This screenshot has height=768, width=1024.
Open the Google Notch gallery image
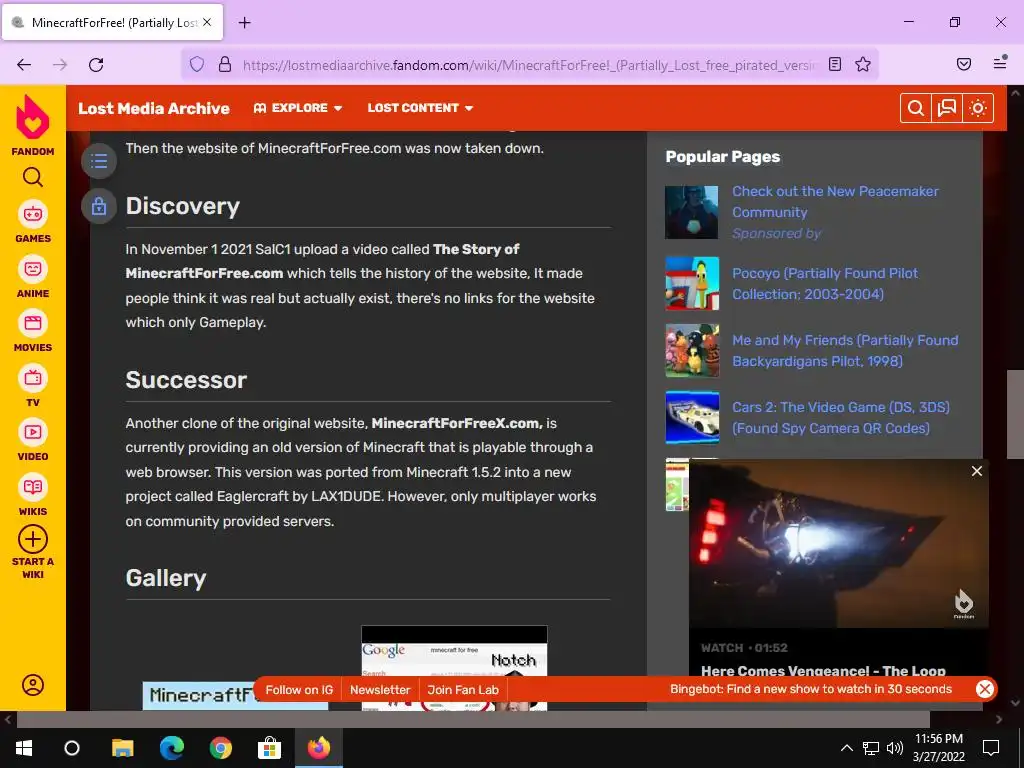(x=454, y=652)
